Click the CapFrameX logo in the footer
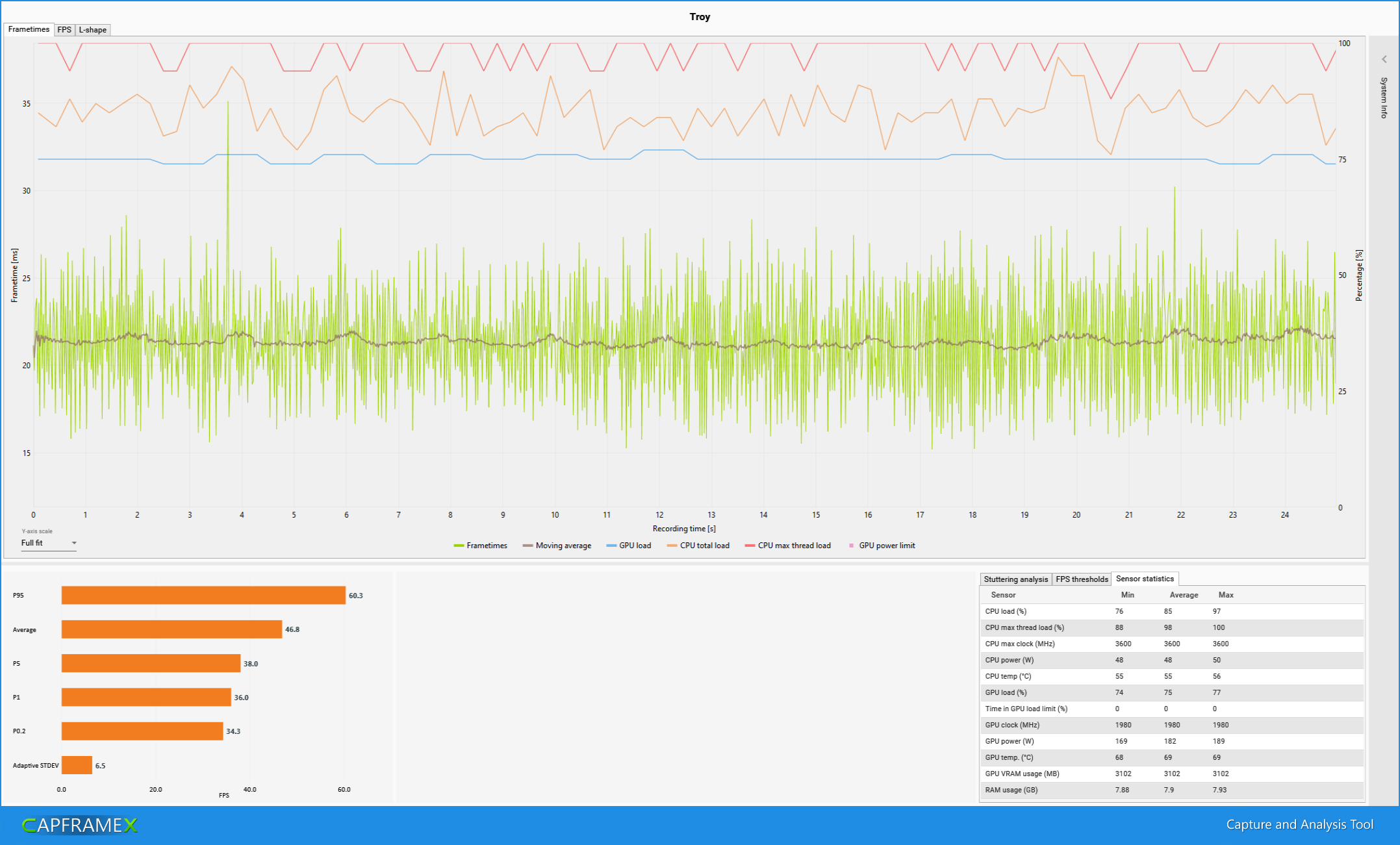The image size is (1400, 845). (x=78, y=826)
